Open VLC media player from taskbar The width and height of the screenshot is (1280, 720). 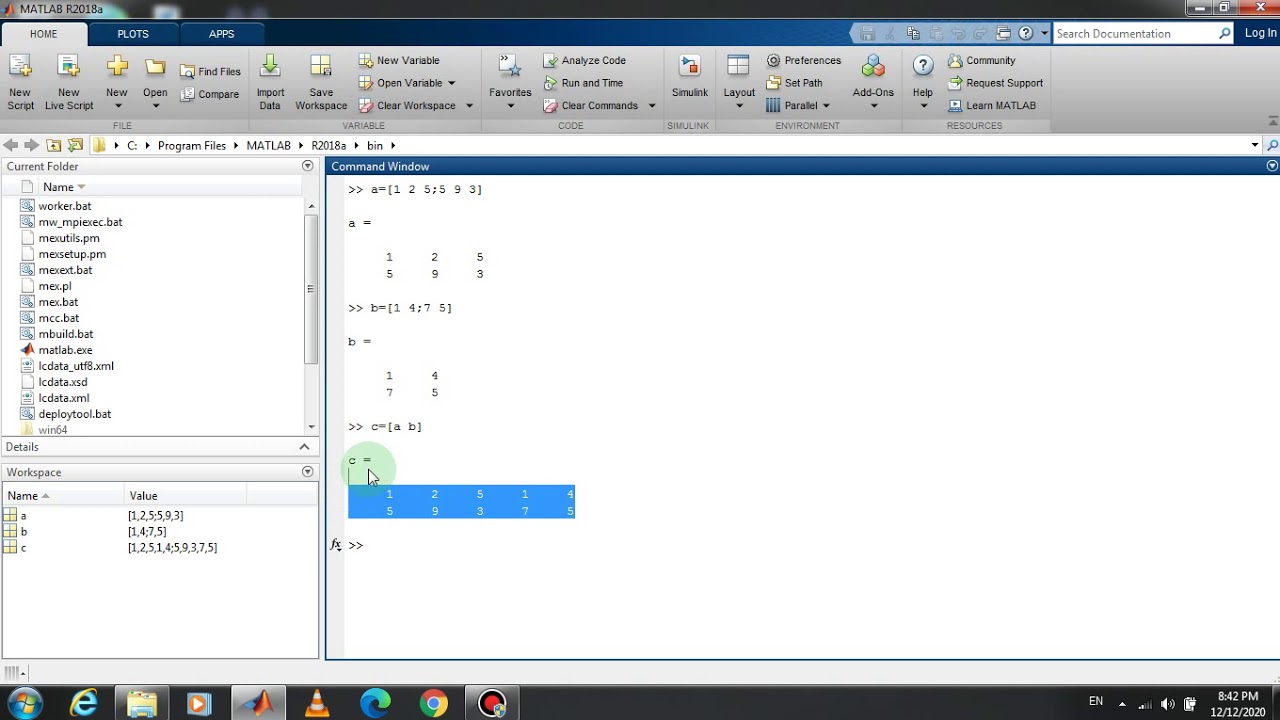pos(317,704)
